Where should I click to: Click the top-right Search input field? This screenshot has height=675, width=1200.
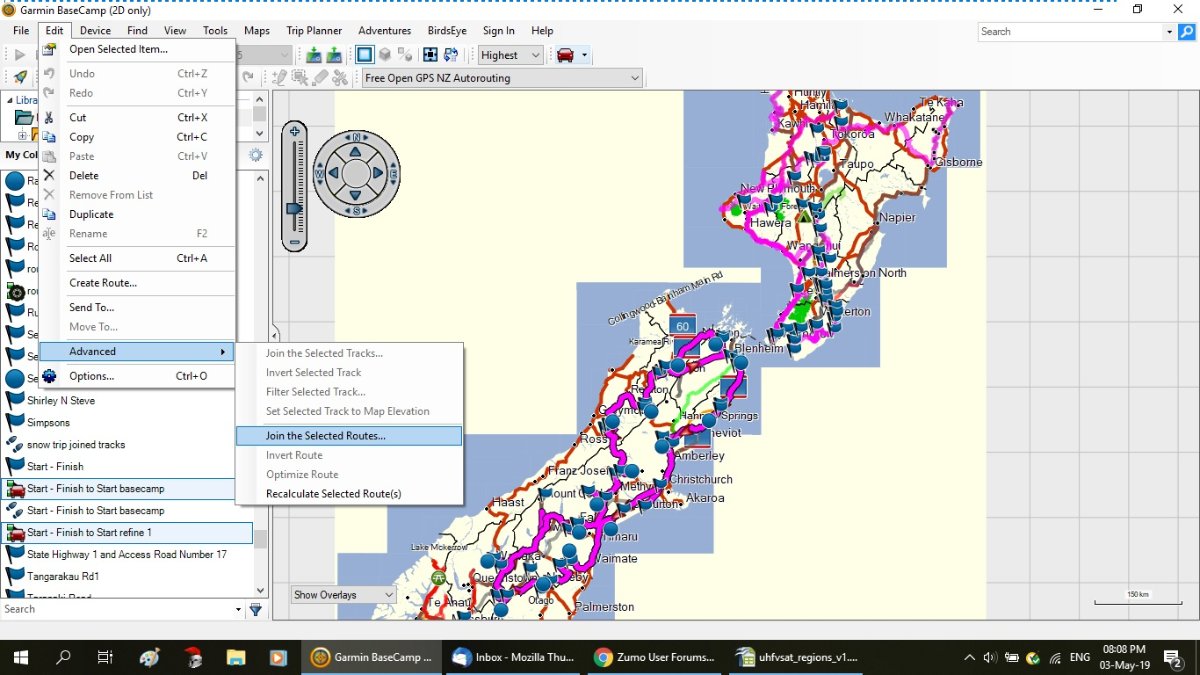1070,32
